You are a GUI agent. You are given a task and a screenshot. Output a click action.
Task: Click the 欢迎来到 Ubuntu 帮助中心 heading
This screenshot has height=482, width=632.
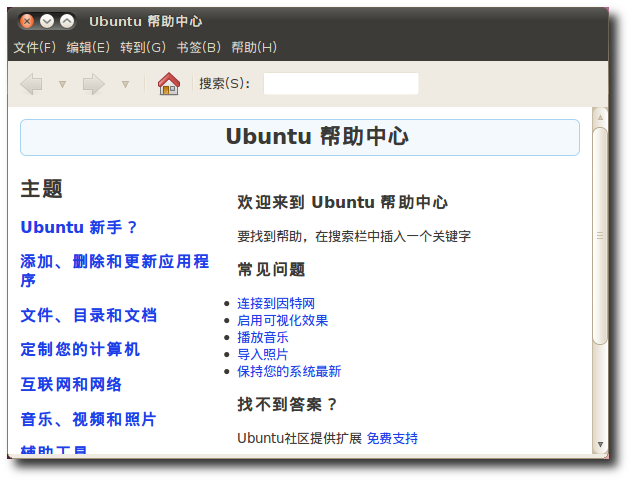[x=343, y=202]
